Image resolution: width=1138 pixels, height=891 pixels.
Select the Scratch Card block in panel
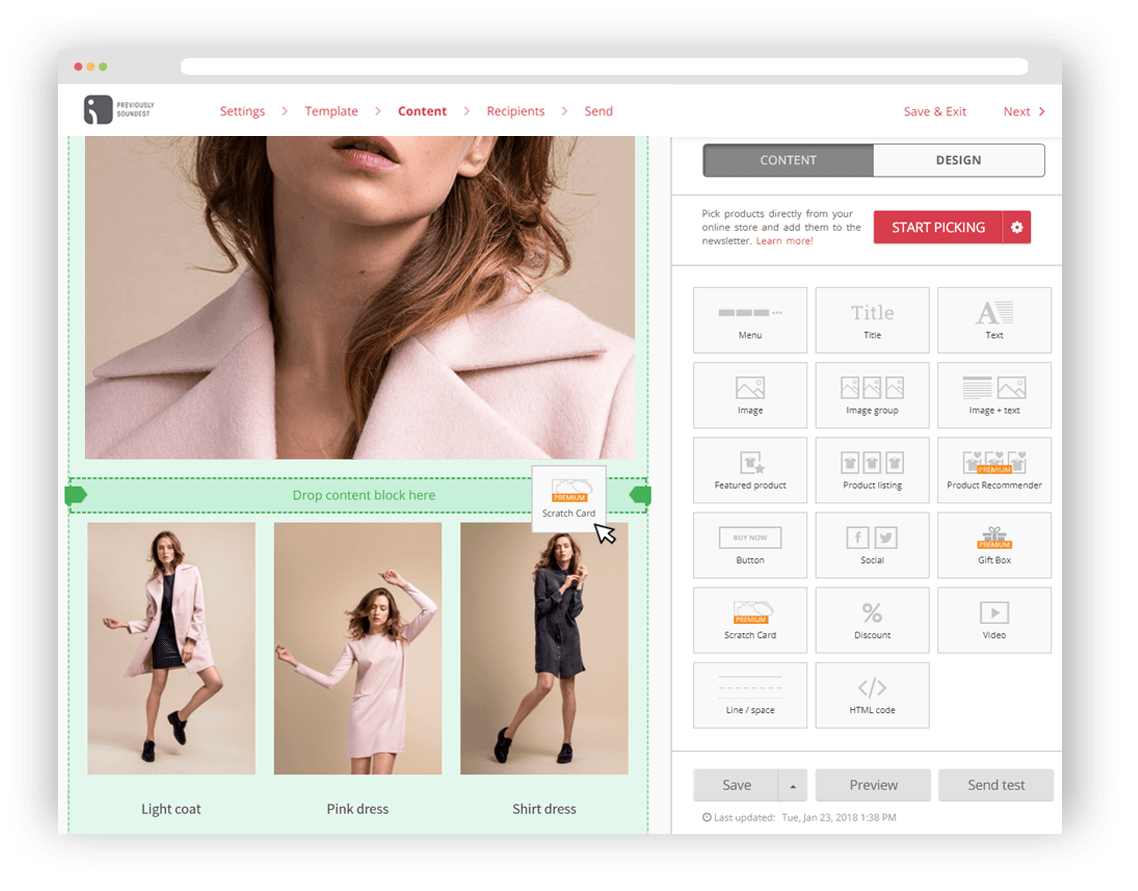[x=750, y=620]
